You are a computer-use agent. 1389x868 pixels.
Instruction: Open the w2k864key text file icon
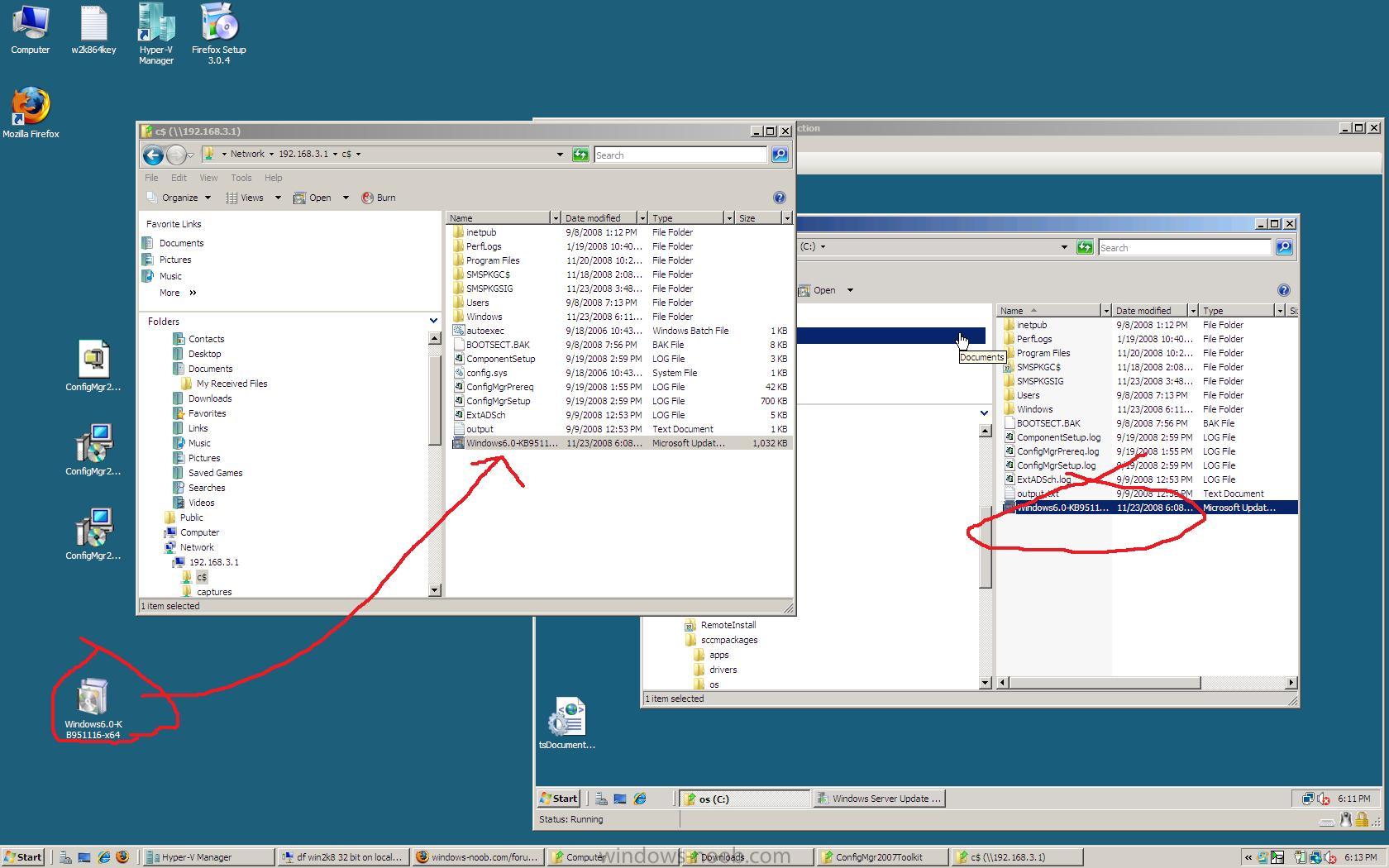click(x=93, y=30)
